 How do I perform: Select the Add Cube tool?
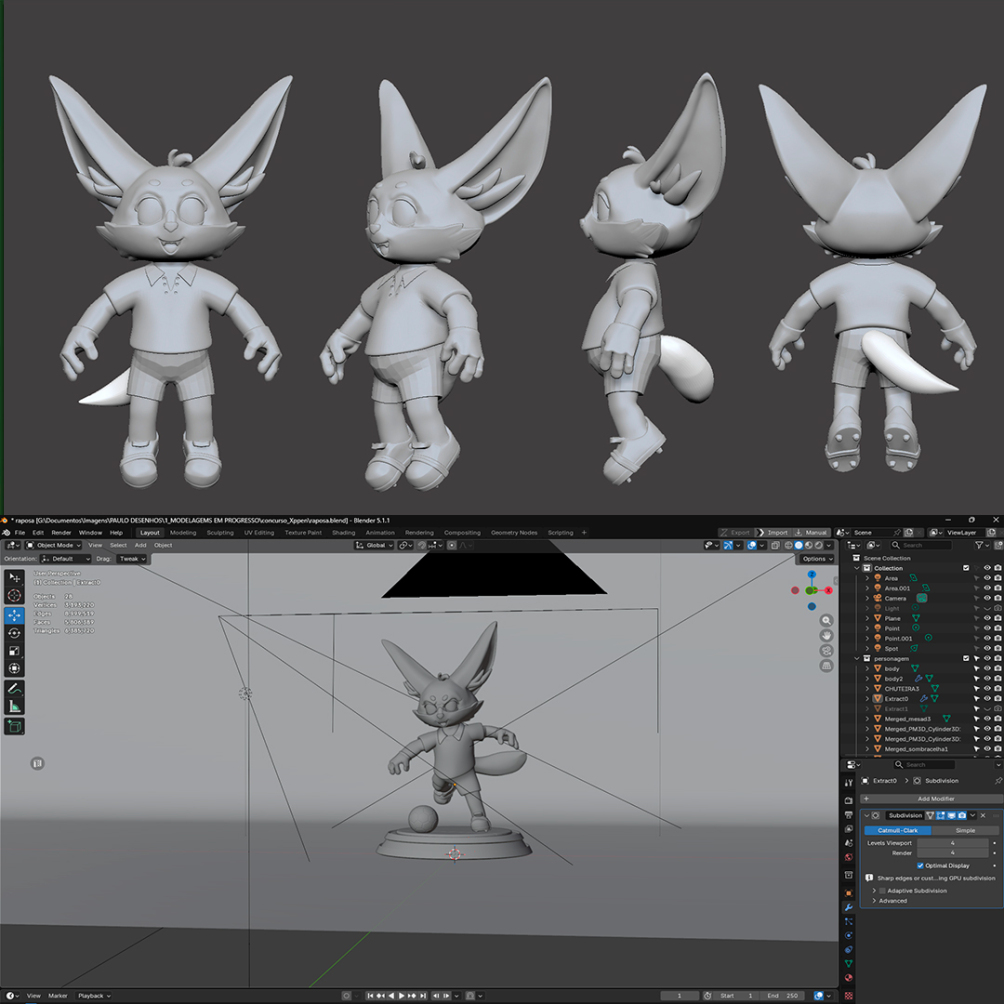pyautogui.click(x=14, y=726)
